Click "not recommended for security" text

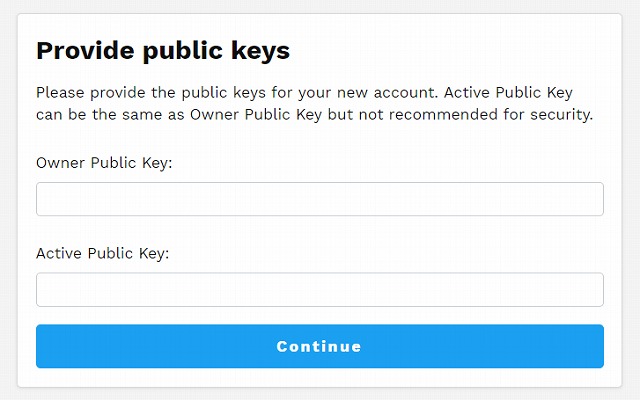pyautogui.click(x=476, y=115)
